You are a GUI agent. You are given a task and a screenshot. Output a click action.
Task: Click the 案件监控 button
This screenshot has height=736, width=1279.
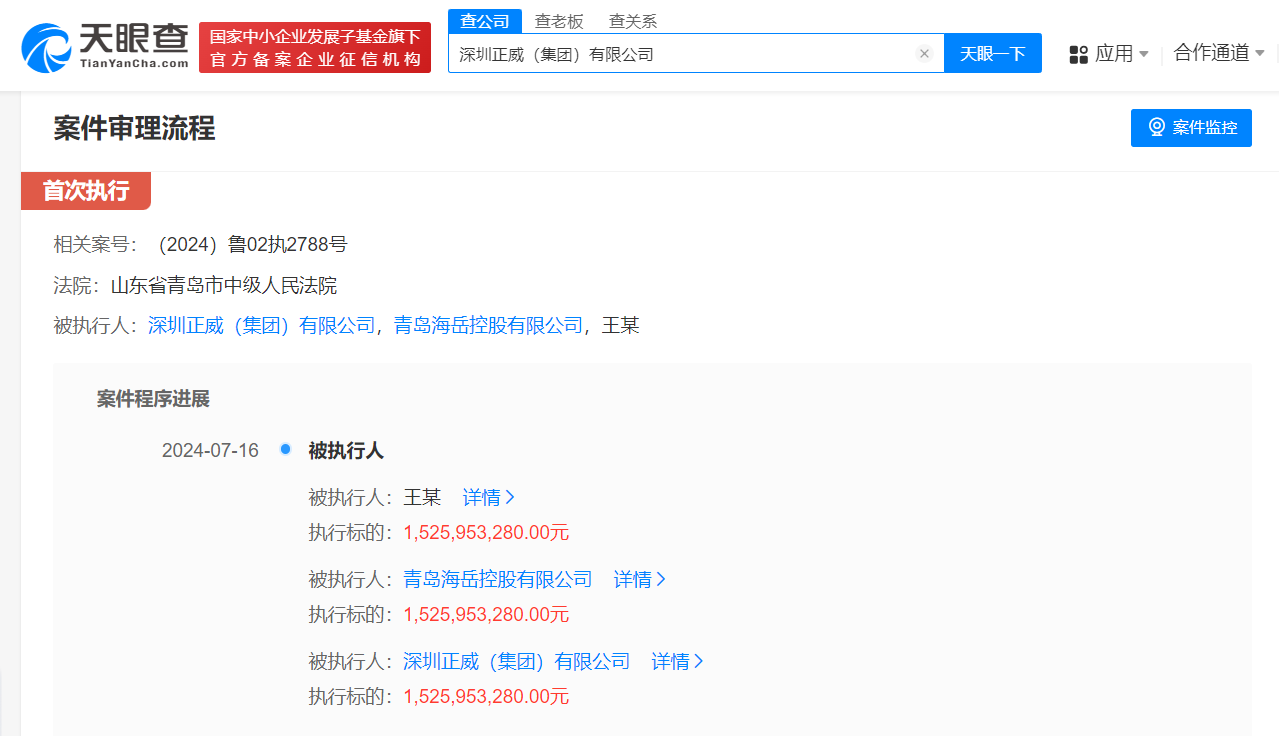(1190, 128)
